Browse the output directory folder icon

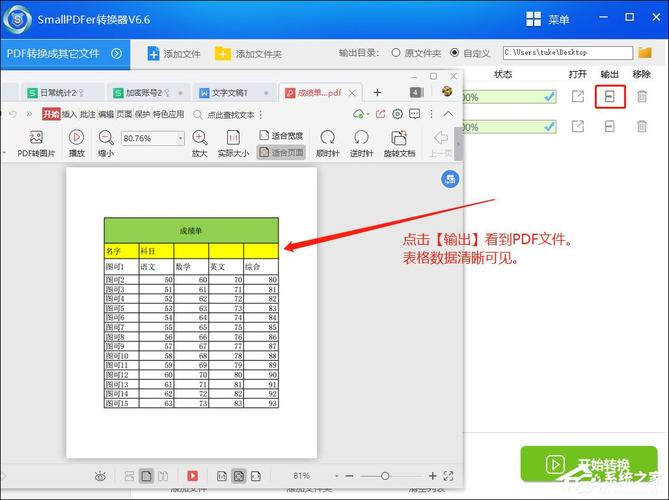click(x=645, y=53)
